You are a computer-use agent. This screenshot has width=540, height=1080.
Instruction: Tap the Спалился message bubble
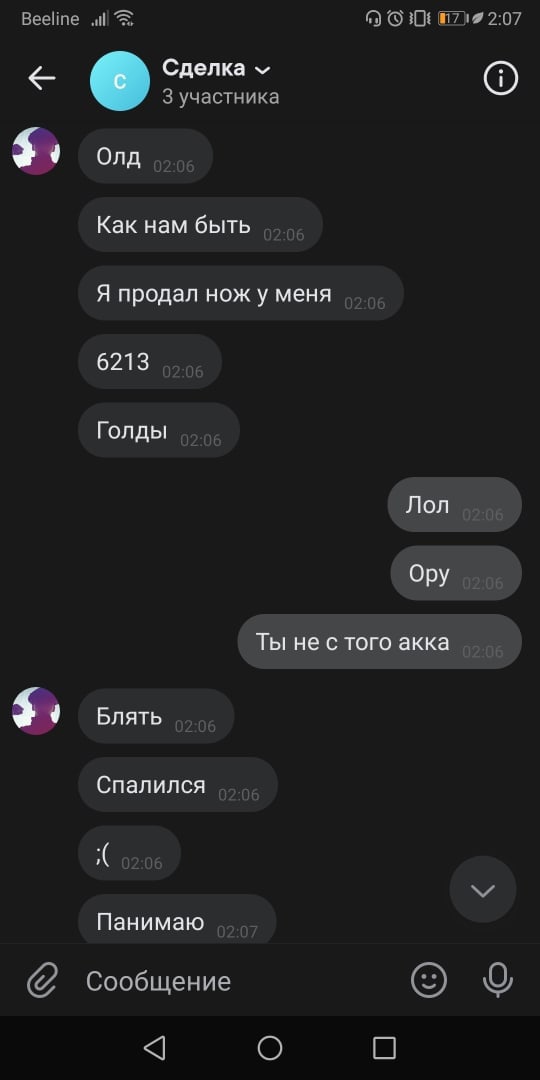178,785
